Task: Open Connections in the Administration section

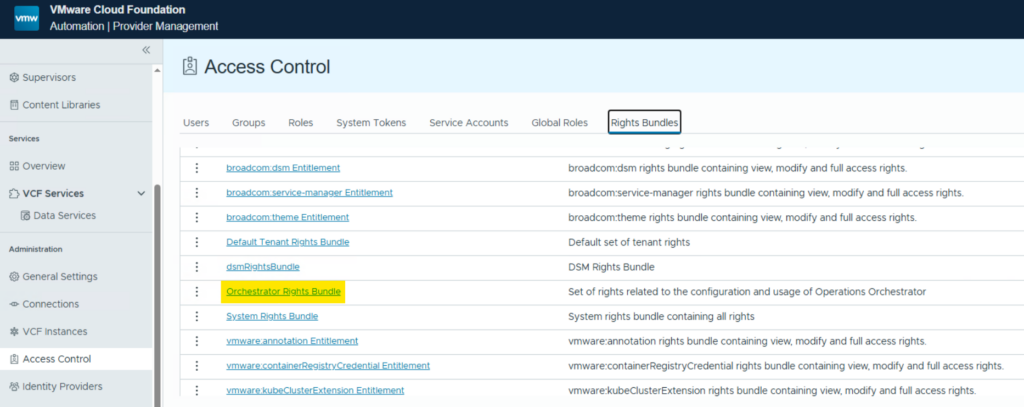Action: point(50,304)
